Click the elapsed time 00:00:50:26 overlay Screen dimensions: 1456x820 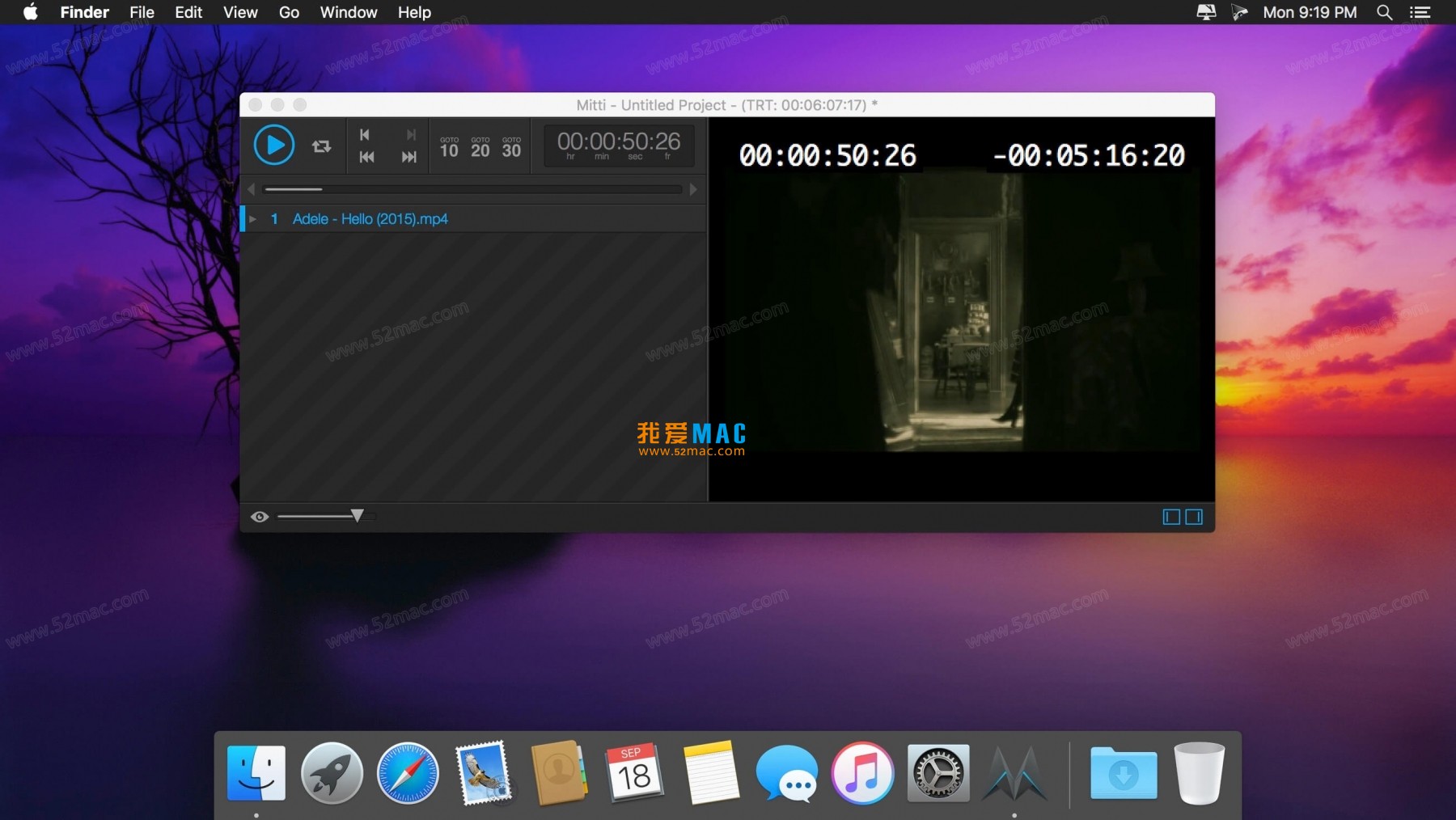pos(827,155)
